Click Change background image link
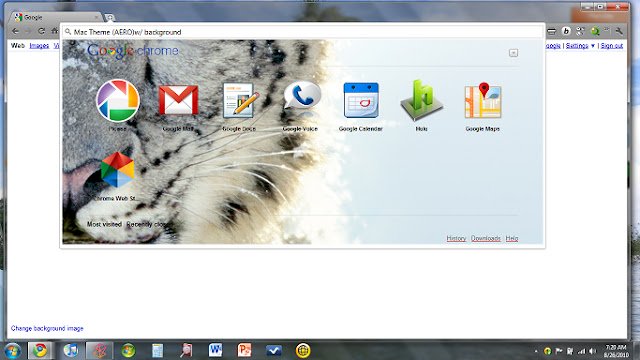Image resolution: width=640 pixels, height=360 pixels. click(47, 328)
